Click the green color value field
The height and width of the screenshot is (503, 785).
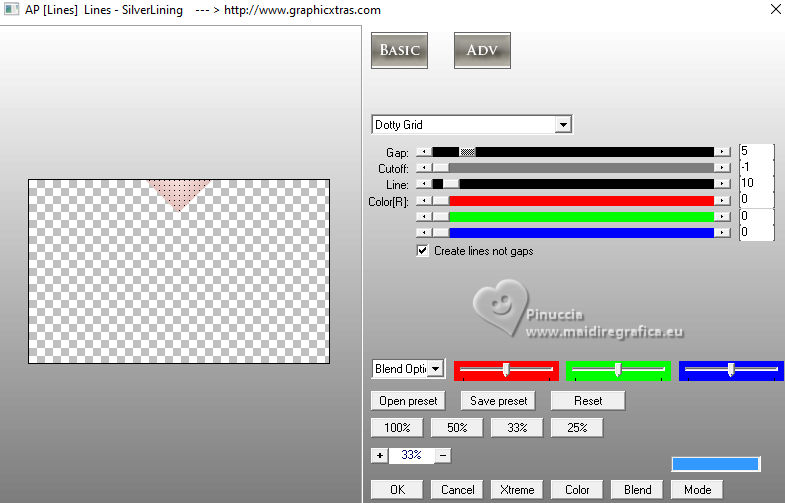pyautogui.click(x=756, y=216)
